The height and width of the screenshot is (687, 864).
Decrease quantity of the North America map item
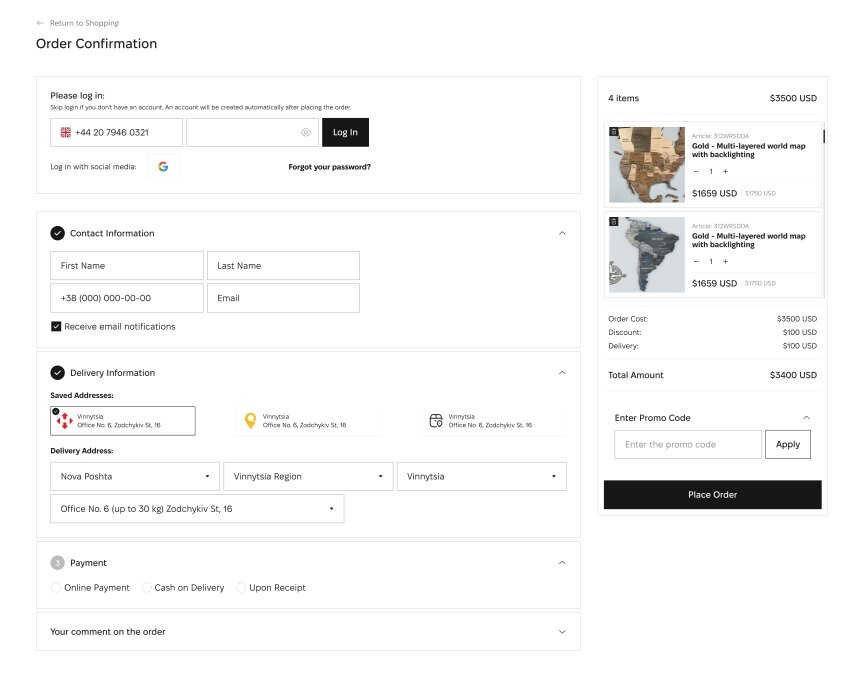tap(696, 171)
